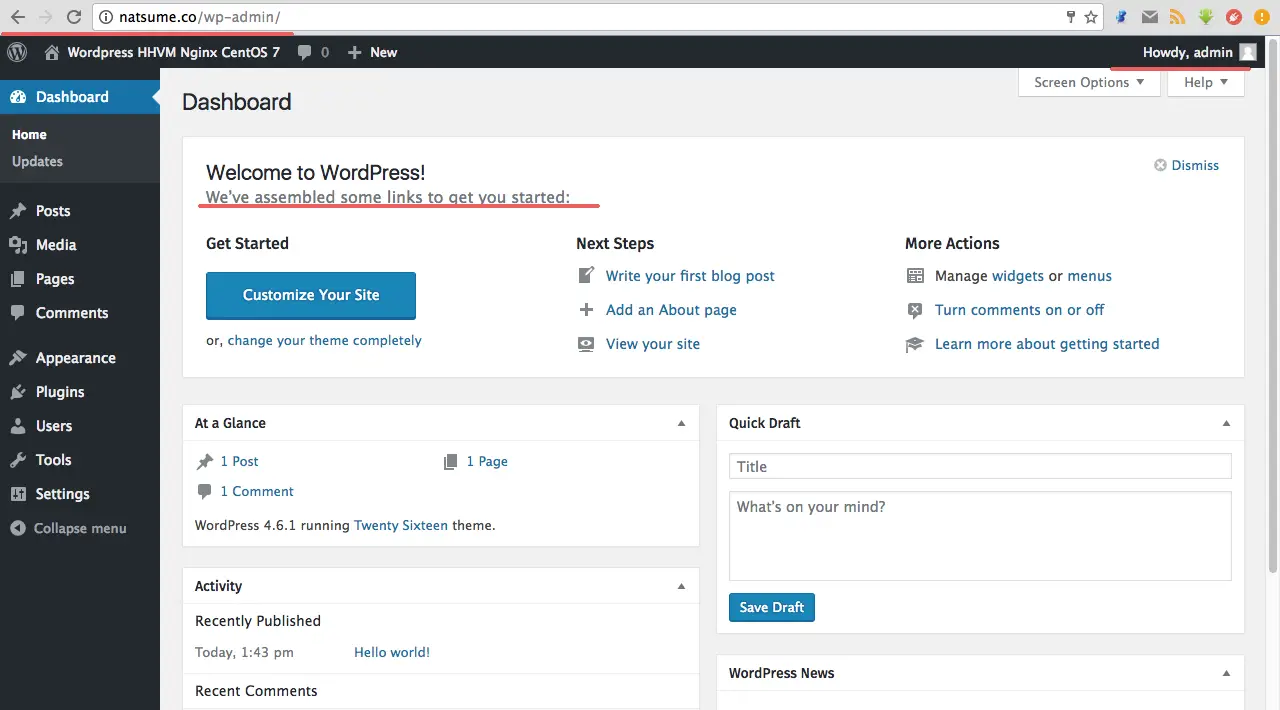Click the menus link in More Actions
Image resolution: width=1280 pixels, height=710 pixels.
[x=1090, y=276]
